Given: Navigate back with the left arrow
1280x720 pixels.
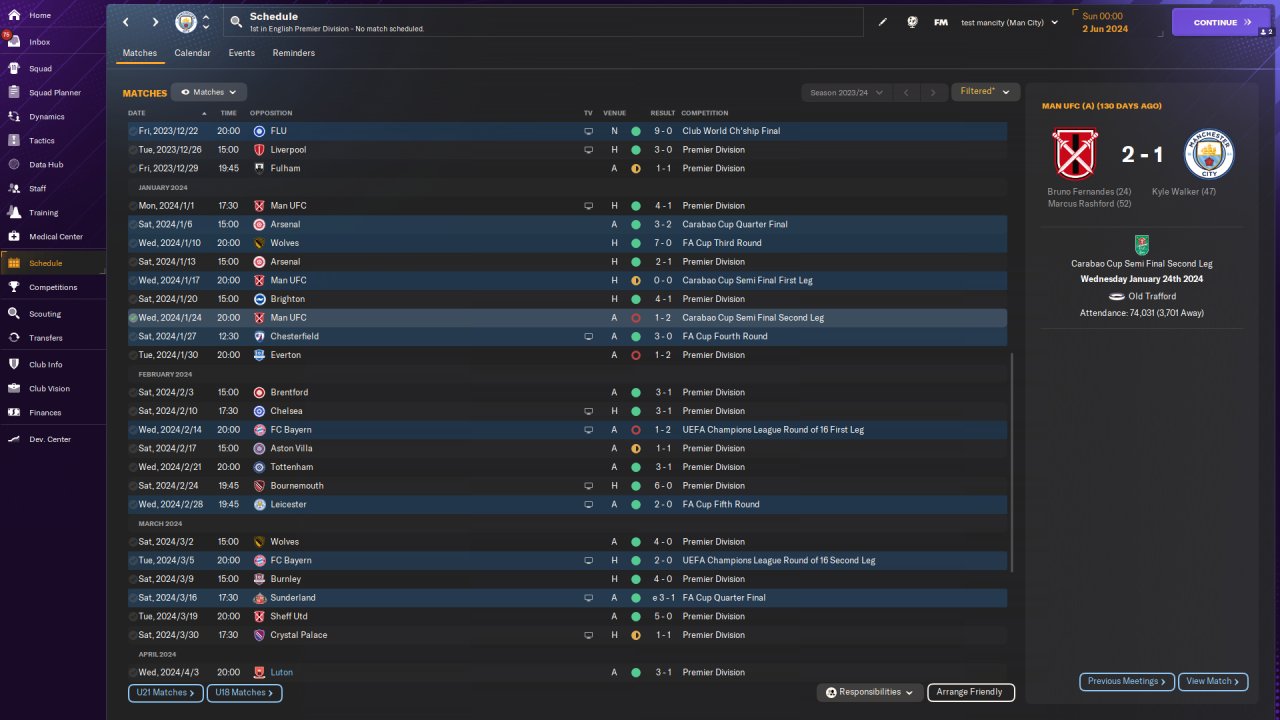Looking at the screenshot, I should (x=126, y=22).
